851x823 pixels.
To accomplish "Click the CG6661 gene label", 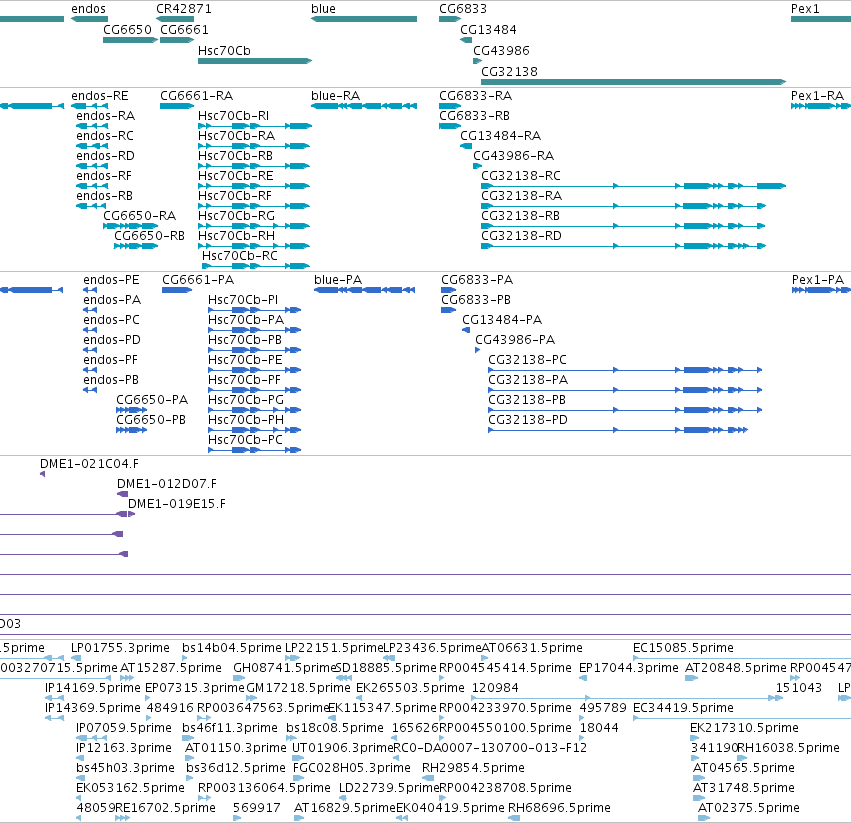I will [185, 29].
